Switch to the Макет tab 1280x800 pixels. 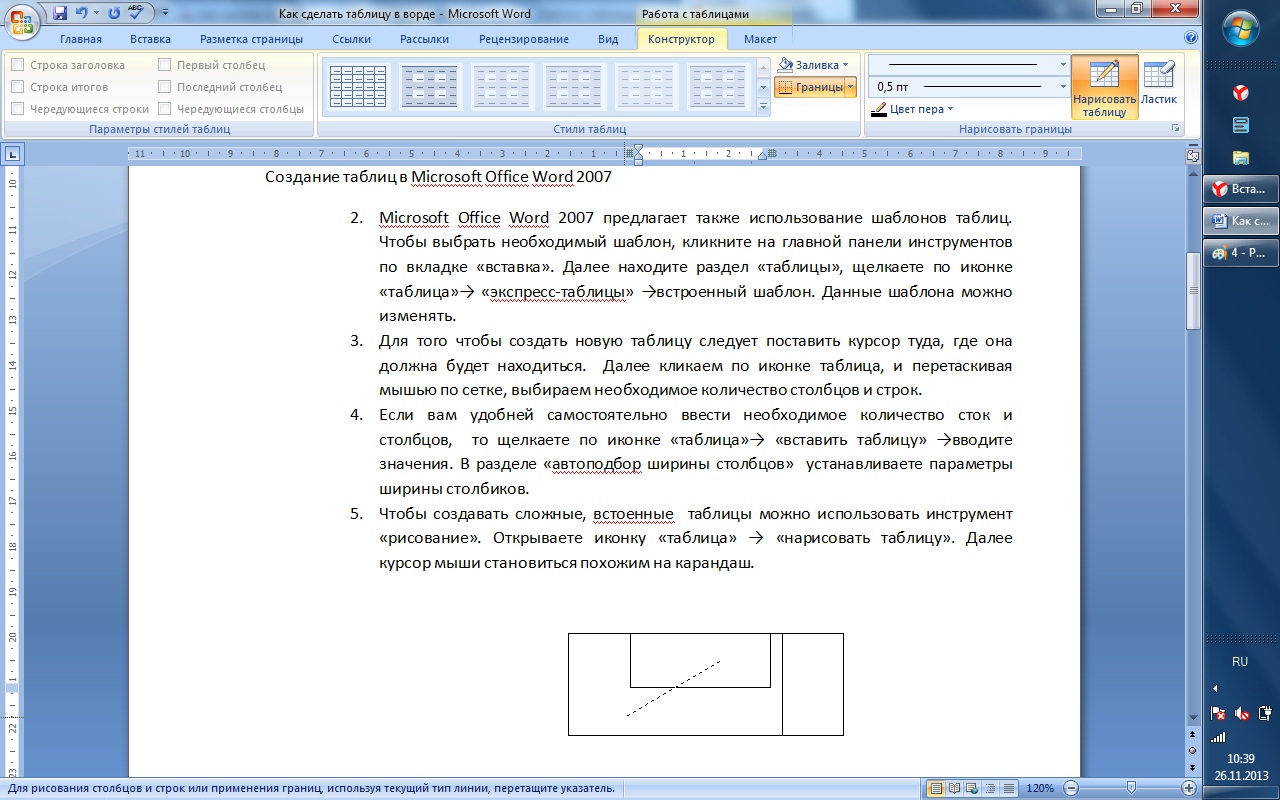[x=760, y=39]
